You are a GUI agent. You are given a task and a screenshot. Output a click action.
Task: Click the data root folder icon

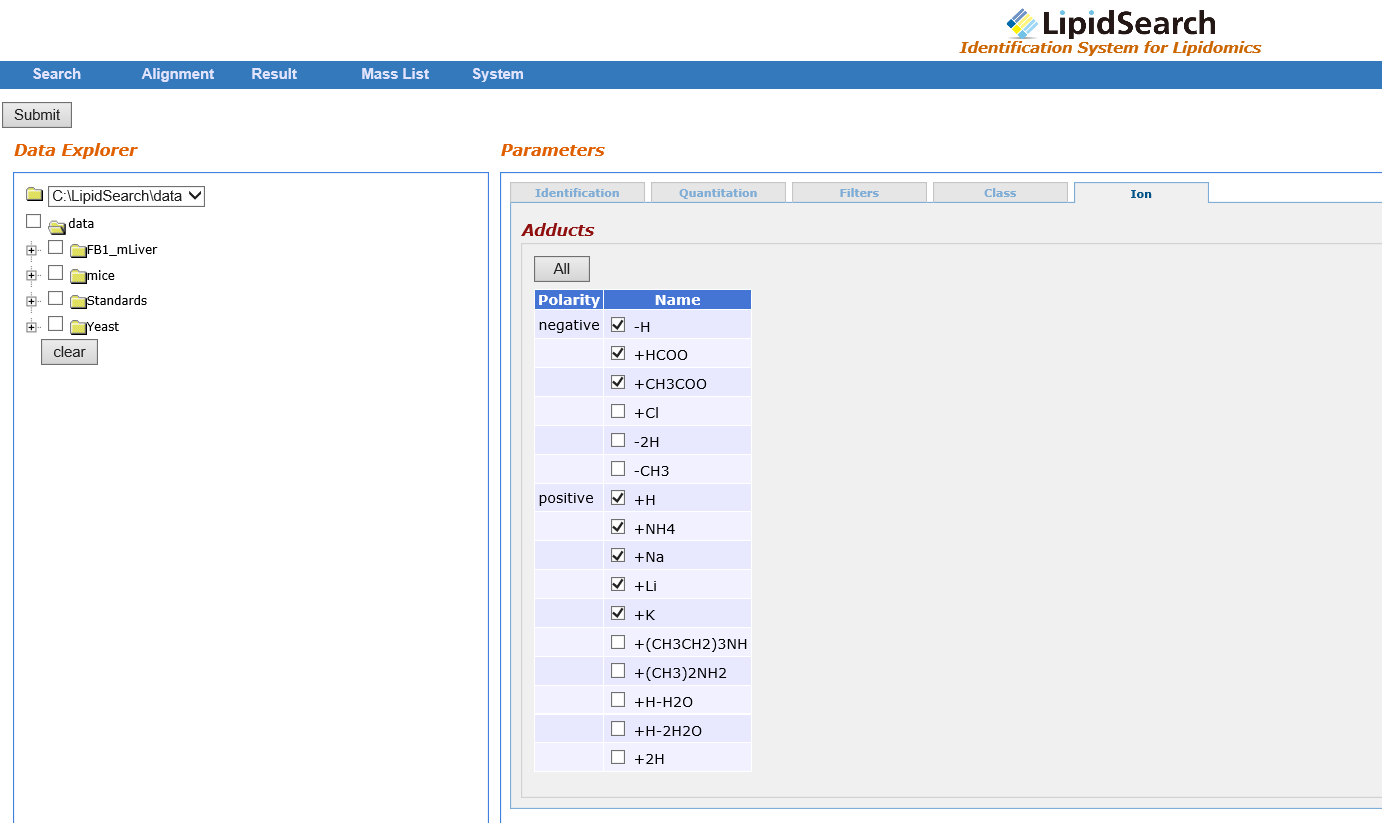point(57,226)
